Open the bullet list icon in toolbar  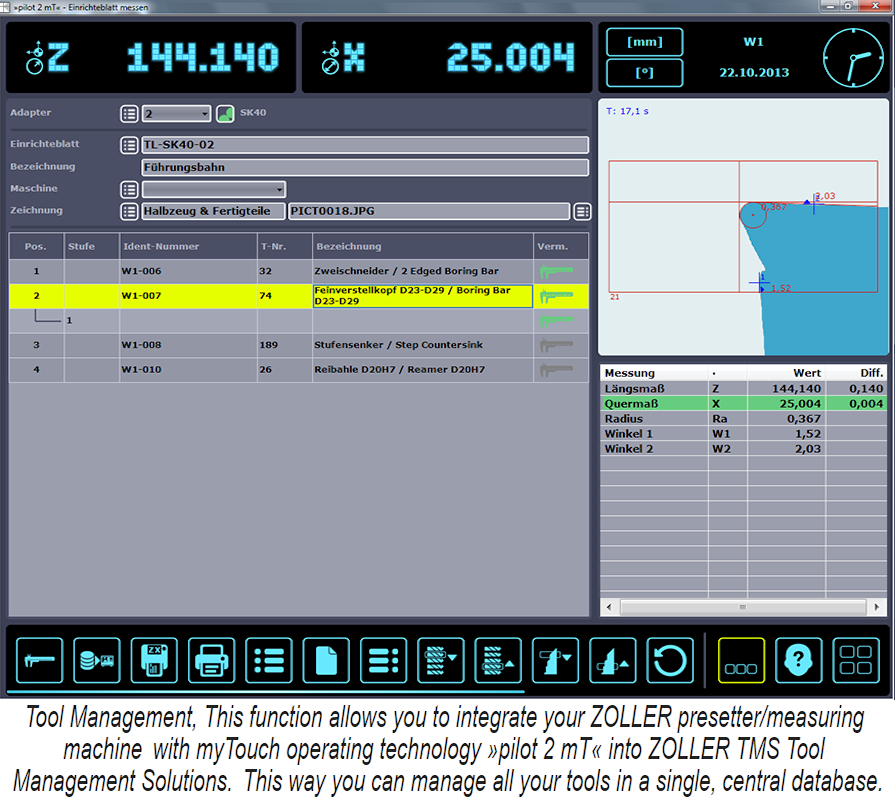point(269,660)
